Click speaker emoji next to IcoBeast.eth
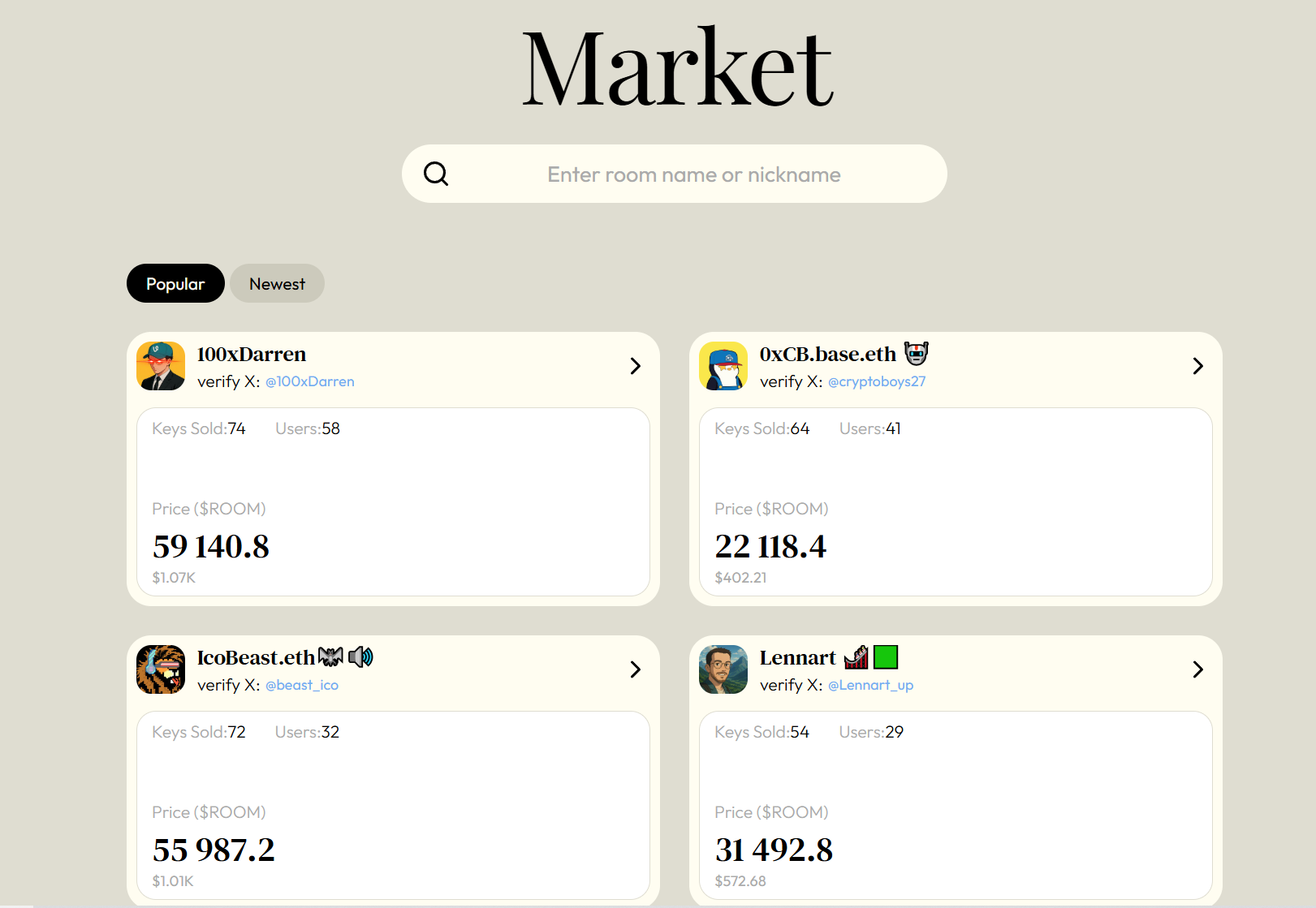 [360, 657]
